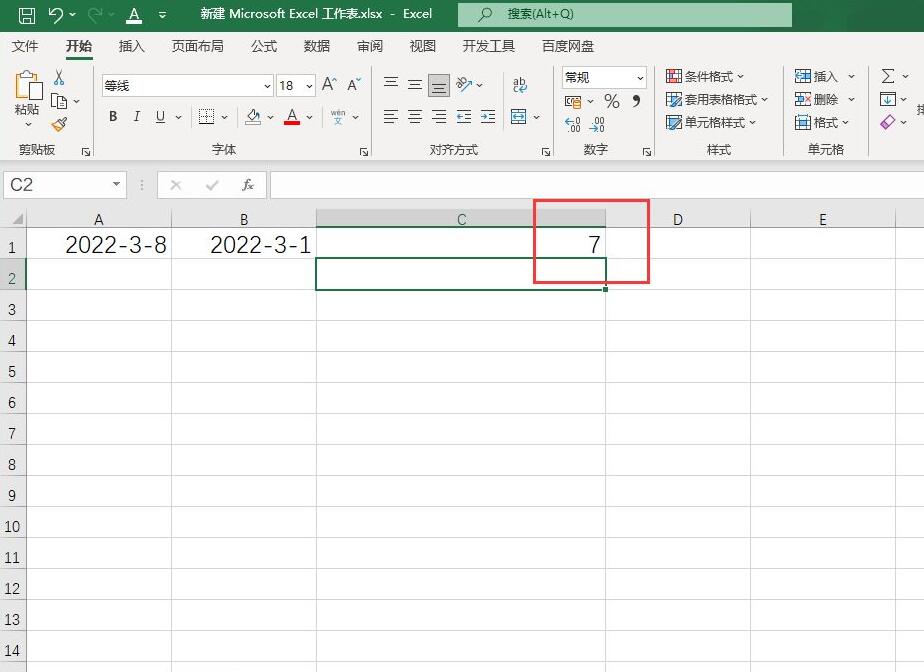The image size is (924, 672).
Task: Click the Merge and Center icon
Action: (518, 117)
